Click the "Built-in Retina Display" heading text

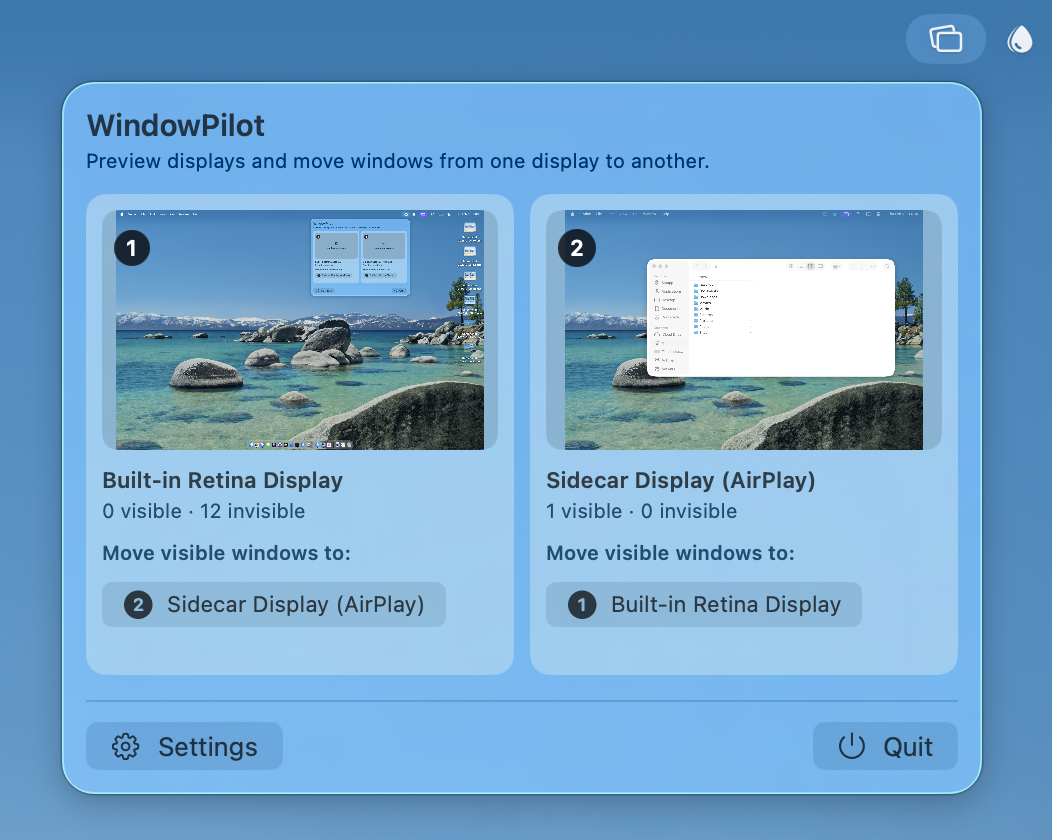point(222,480)
